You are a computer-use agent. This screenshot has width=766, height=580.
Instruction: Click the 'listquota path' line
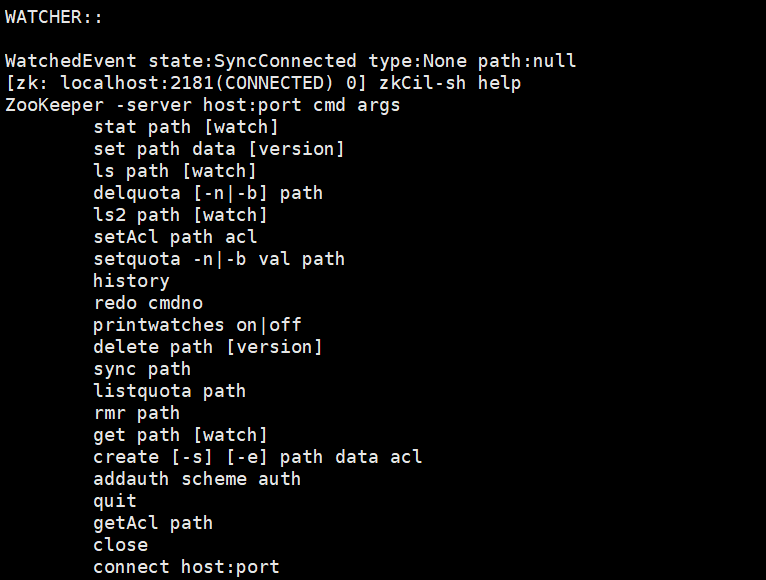coord(170,390)
